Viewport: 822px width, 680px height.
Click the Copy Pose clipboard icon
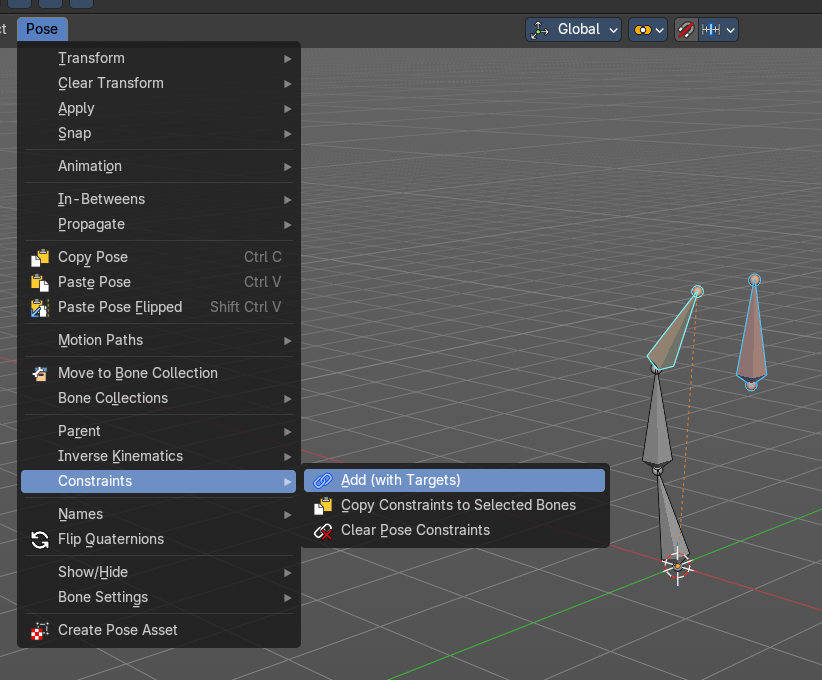[40, 257]
